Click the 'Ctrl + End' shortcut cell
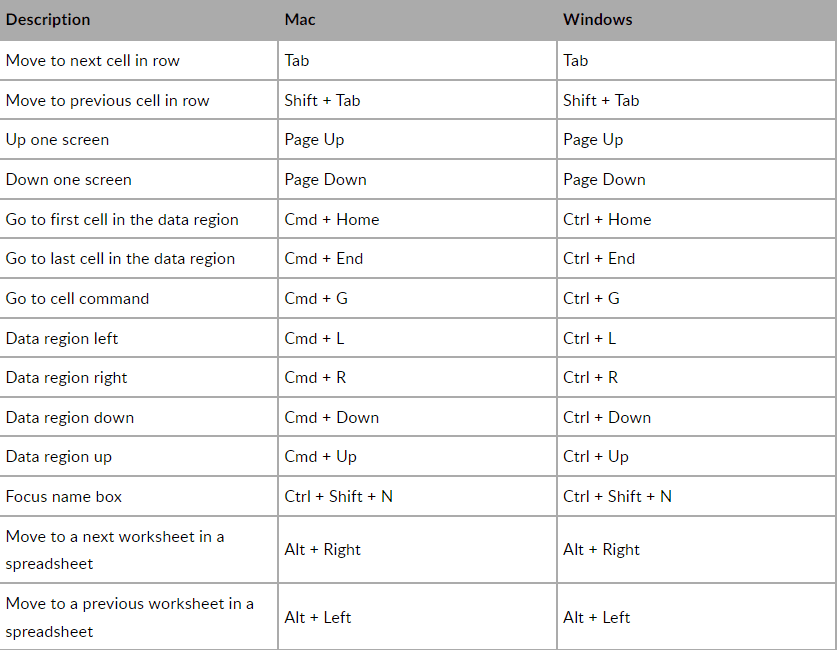Image resolution: width=837 pixels, height=650 pixels. 599,258
